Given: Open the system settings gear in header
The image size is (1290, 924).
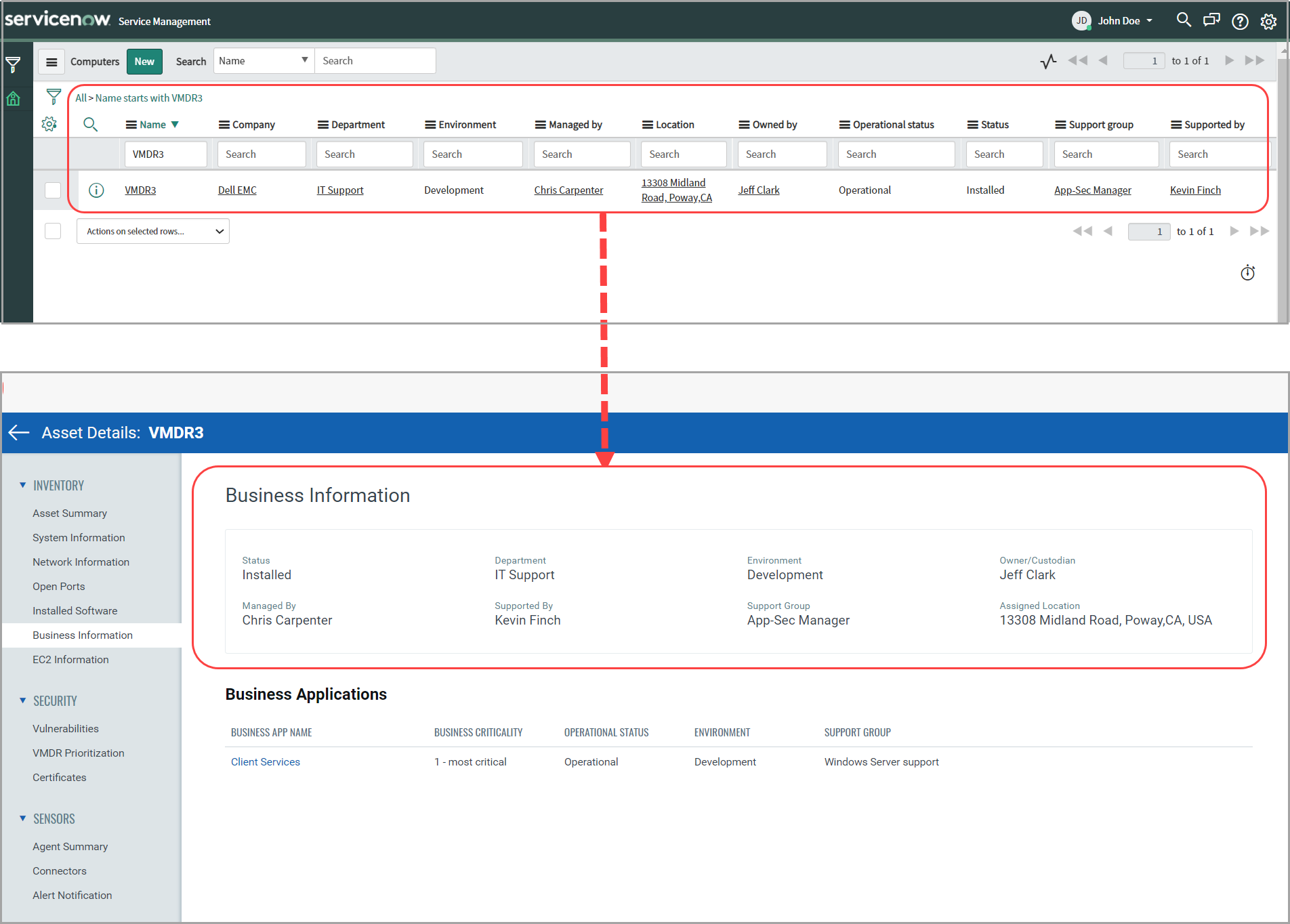Looking at the screenshot, I should (x=1268, y=21).
